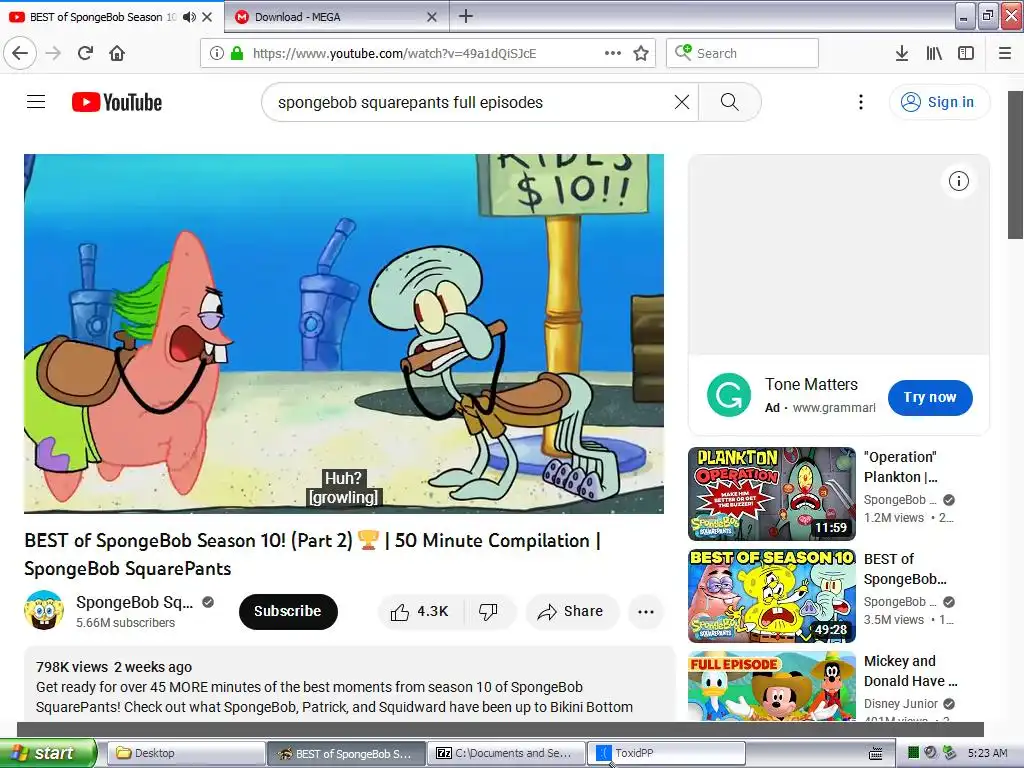
Task: Toggle the Firefox sidebar view
Action: pyautogui.click(x=966, y=53)
